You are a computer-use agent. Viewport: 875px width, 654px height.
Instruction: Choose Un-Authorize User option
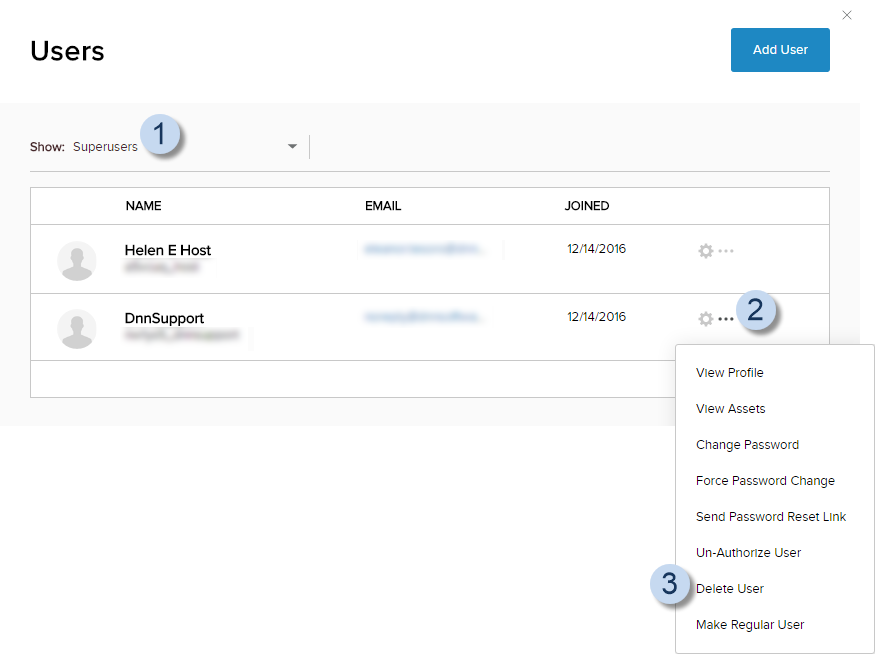[748, 552]
